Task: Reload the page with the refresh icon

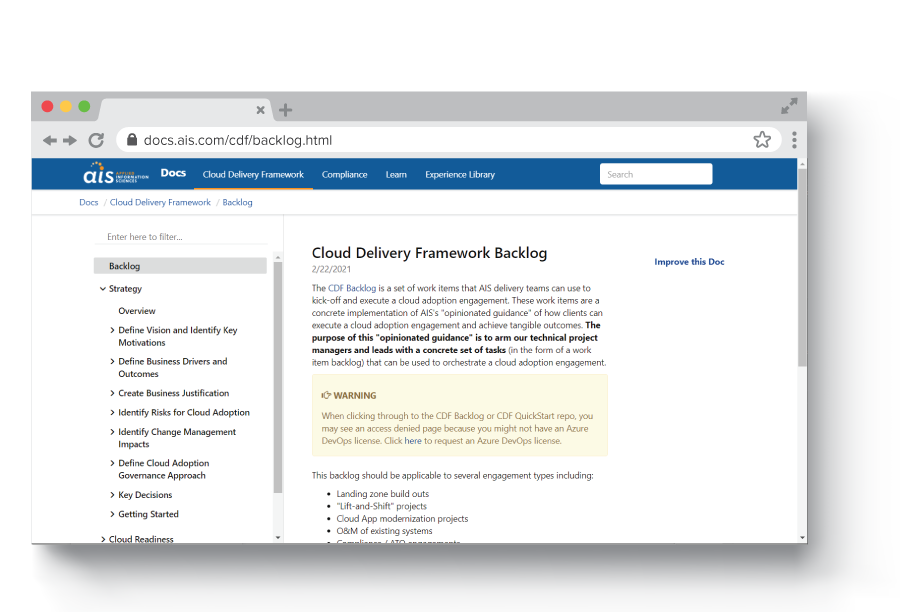Action: click(x=96, y=140)
